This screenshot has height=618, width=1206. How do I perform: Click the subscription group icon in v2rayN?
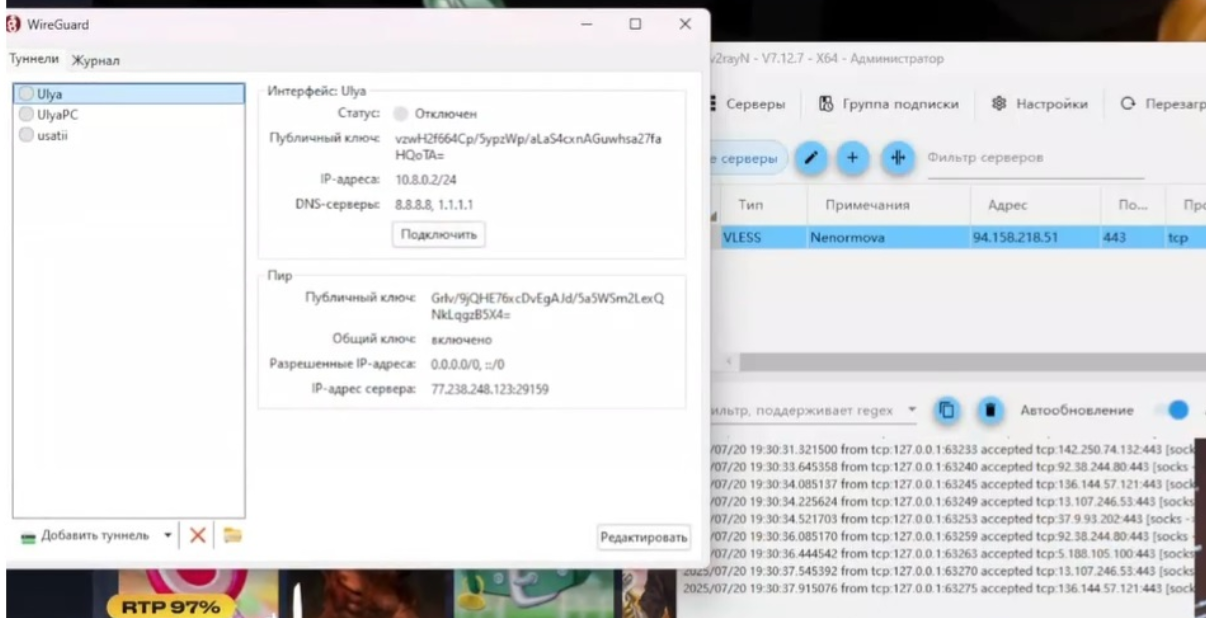(826, 104)
